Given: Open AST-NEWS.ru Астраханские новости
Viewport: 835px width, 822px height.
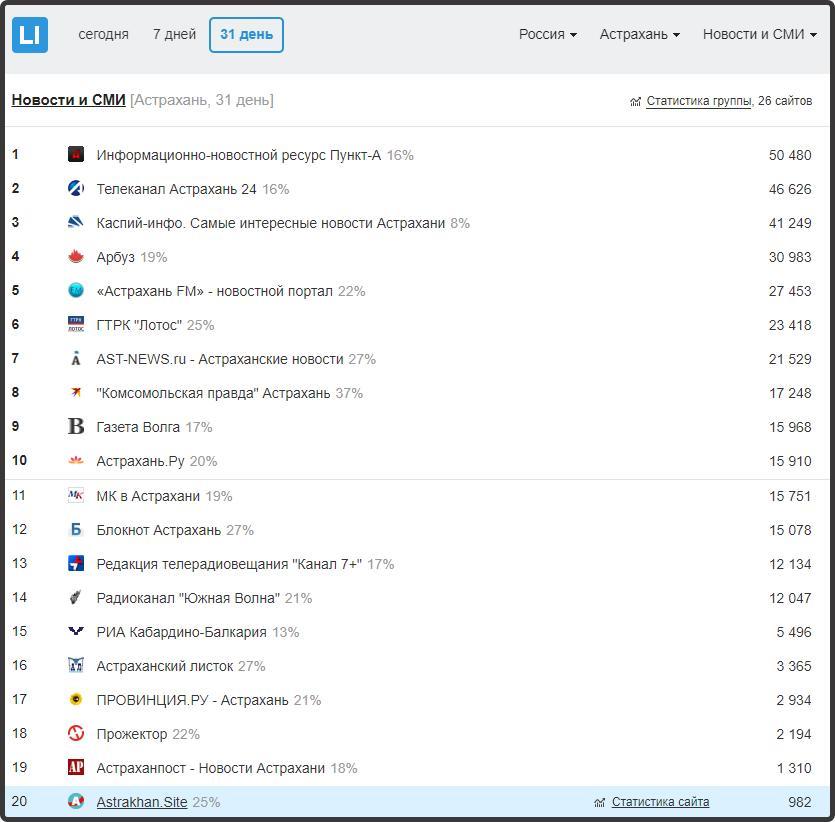Looking at the screenshot, I should point(220,359).
